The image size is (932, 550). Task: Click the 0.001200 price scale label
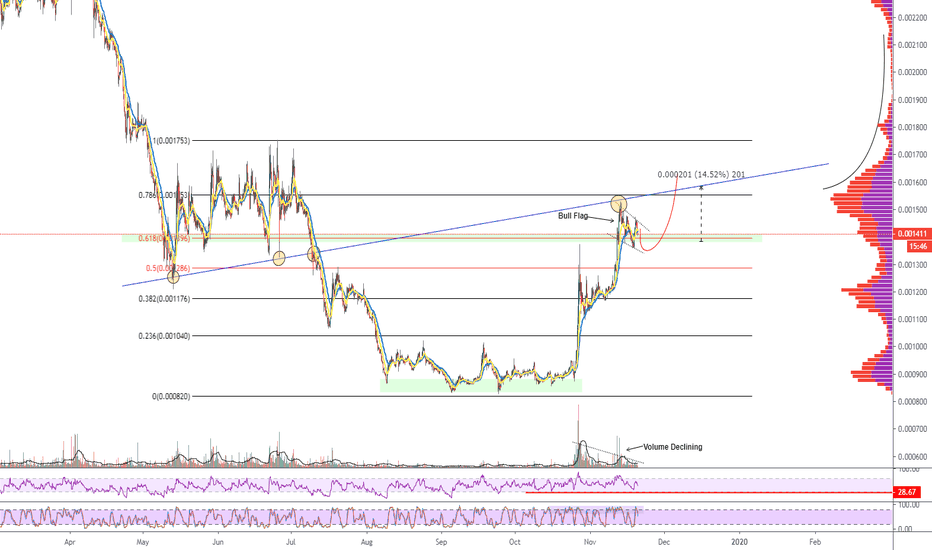pos(912,292)
